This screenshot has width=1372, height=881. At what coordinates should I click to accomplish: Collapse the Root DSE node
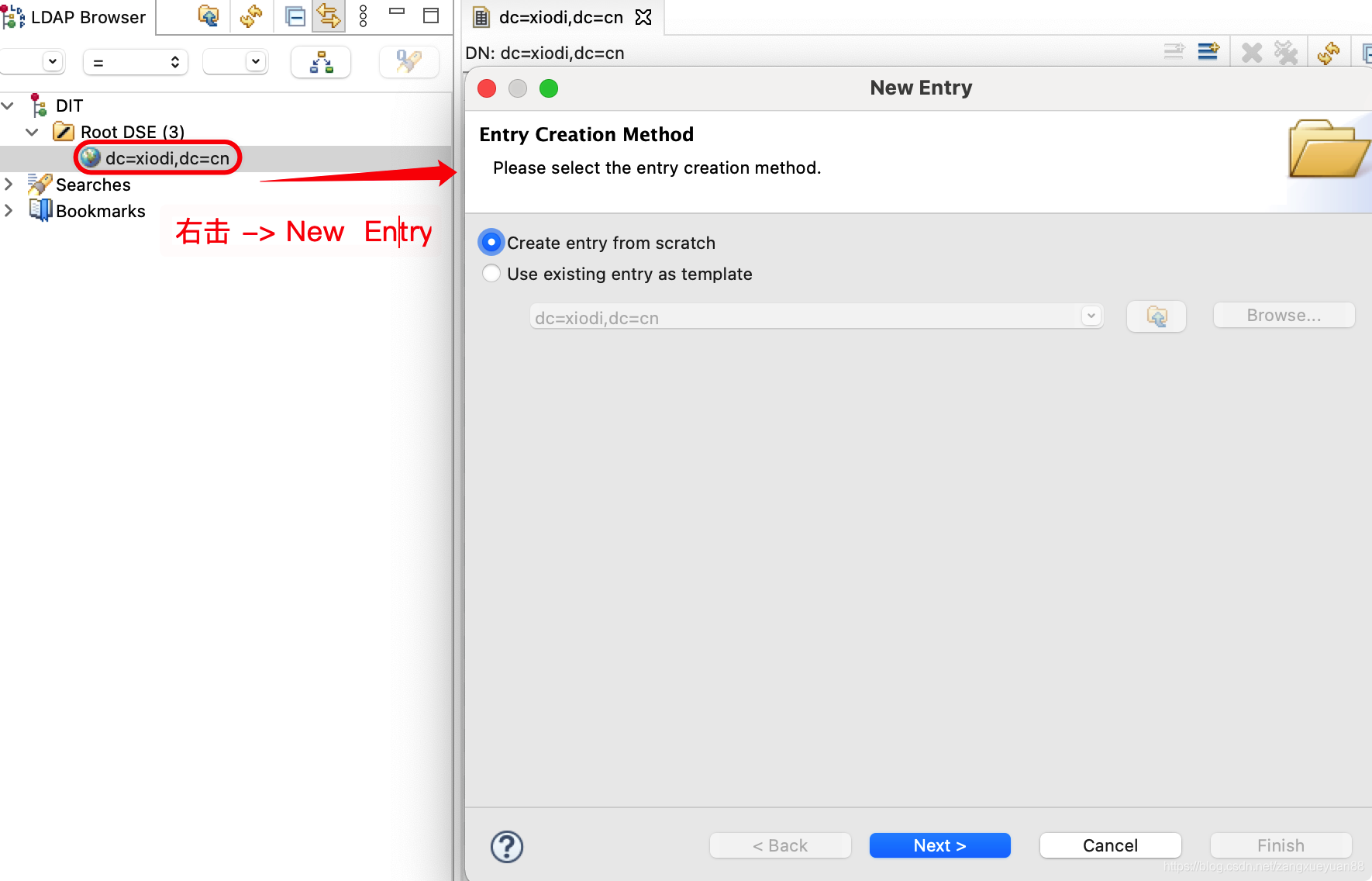click(32, 132)
